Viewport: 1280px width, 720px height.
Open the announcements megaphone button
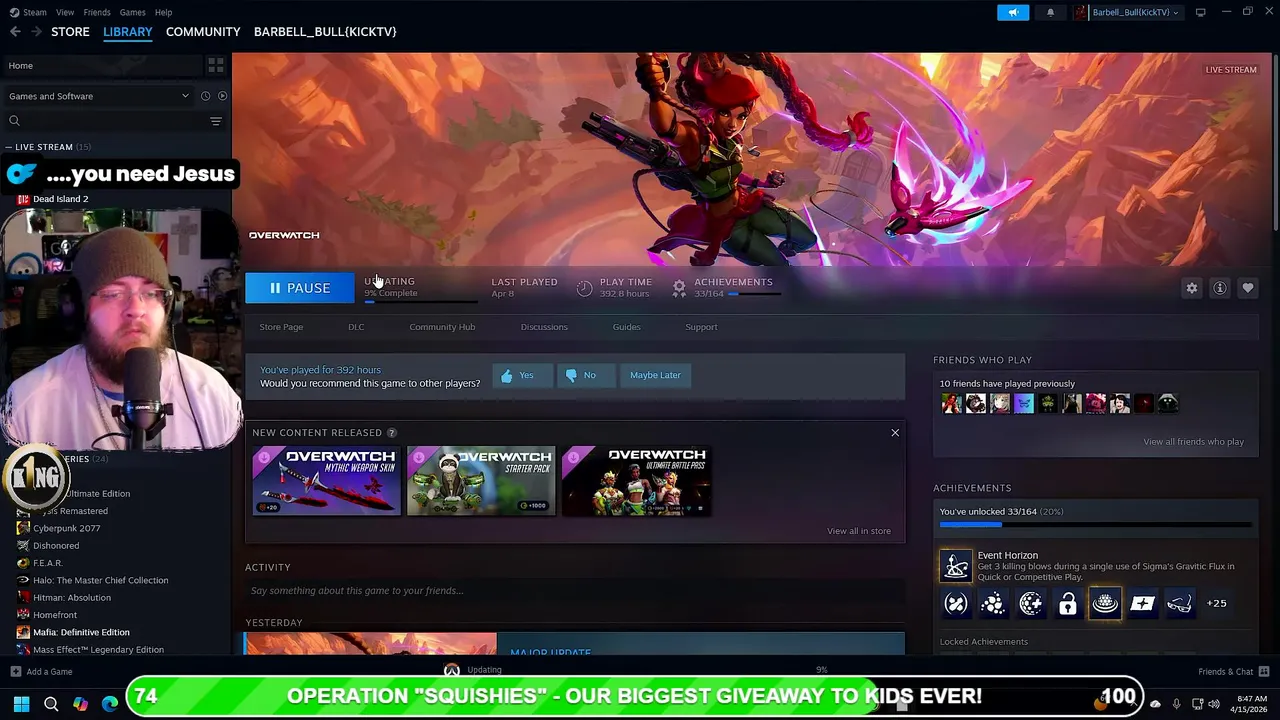tap(1013, 12)
